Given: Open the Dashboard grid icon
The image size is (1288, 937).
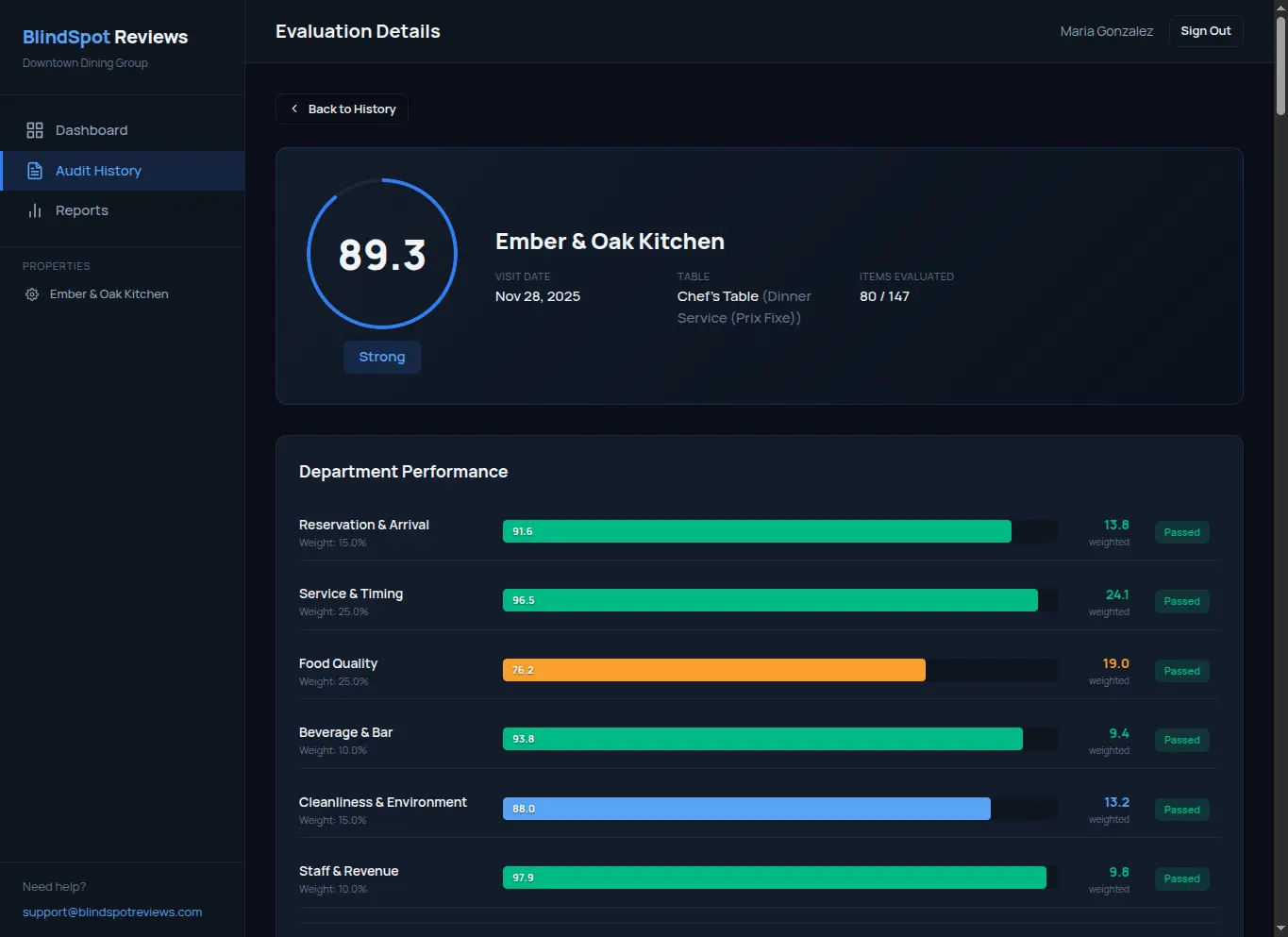Looking at the screenshot, I should click(35, 129).
